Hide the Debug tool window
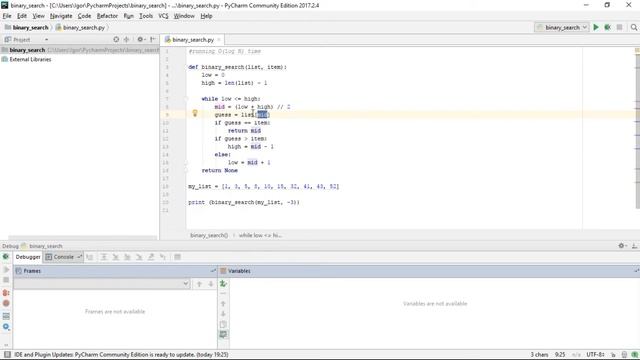The width and height of the screenshot is (640, 360). (x=634, y=246)
